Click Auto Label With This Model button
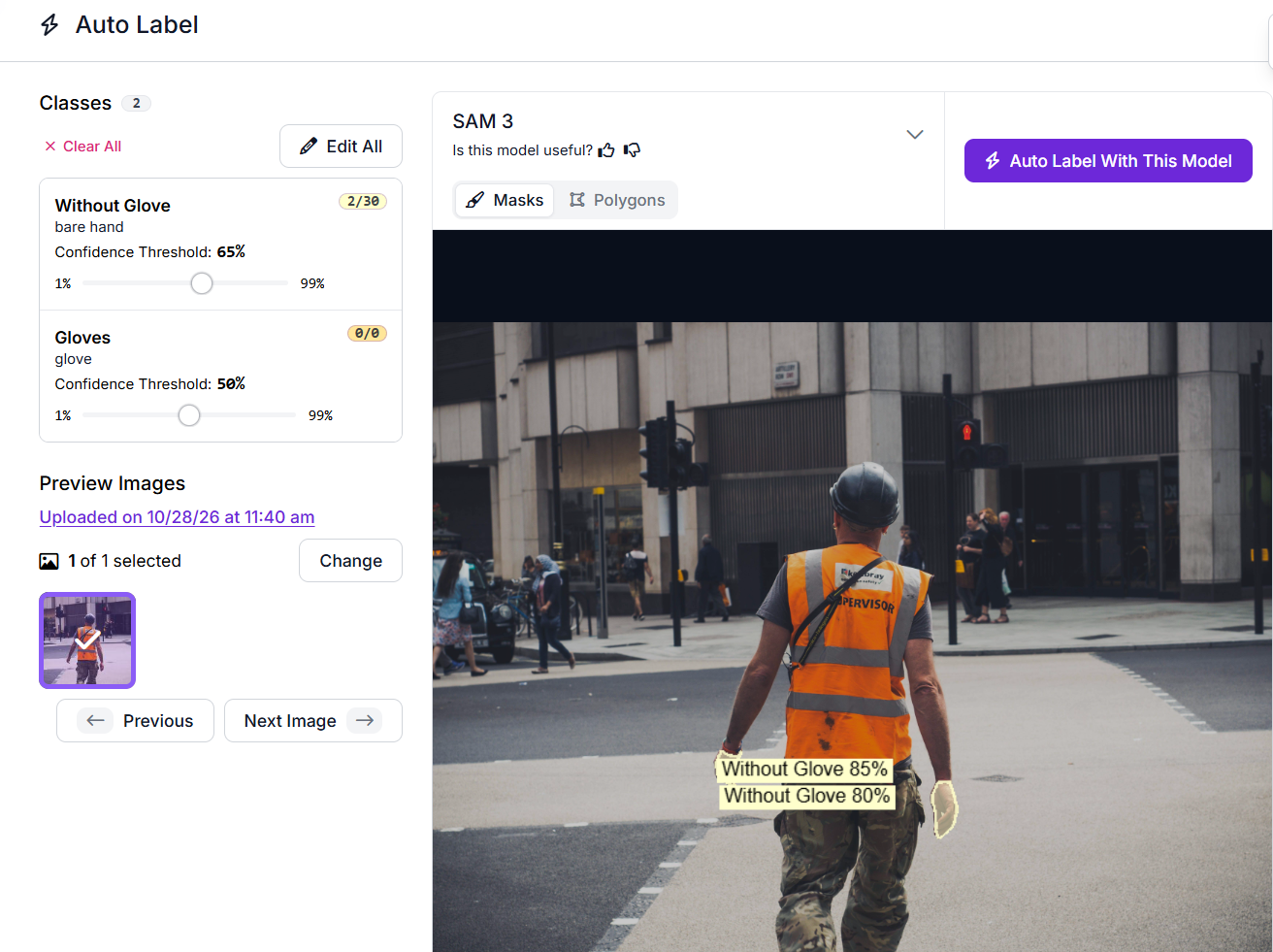Image resolution: width=1273 pixels, height=952 pixels. point(1108,161)
